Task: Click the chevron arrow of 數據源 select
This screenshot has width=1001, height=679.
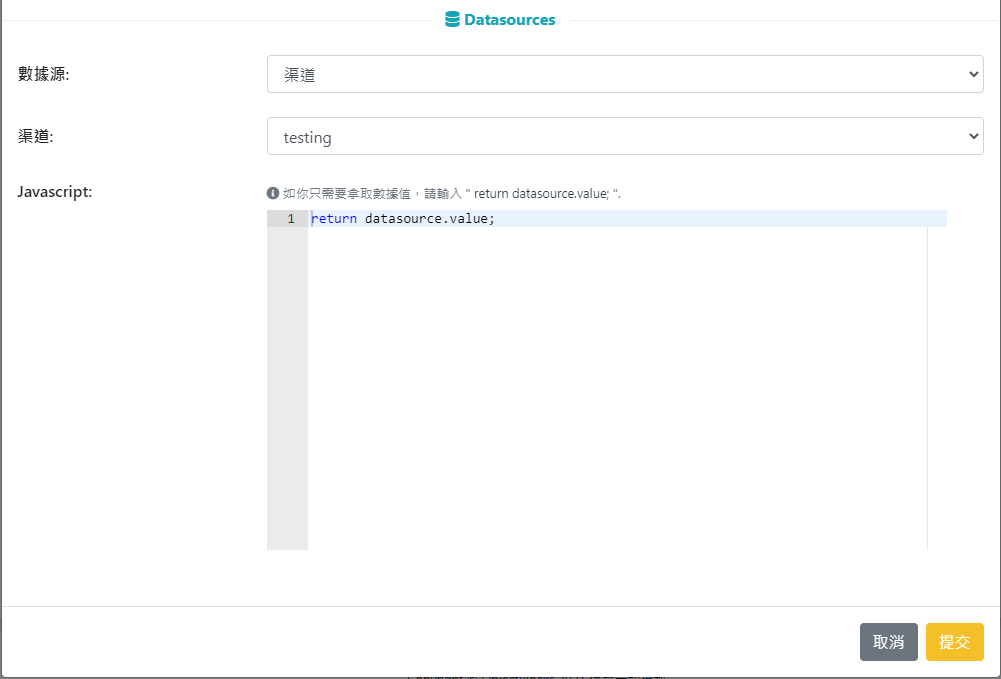Action: (x=974, y=74)
